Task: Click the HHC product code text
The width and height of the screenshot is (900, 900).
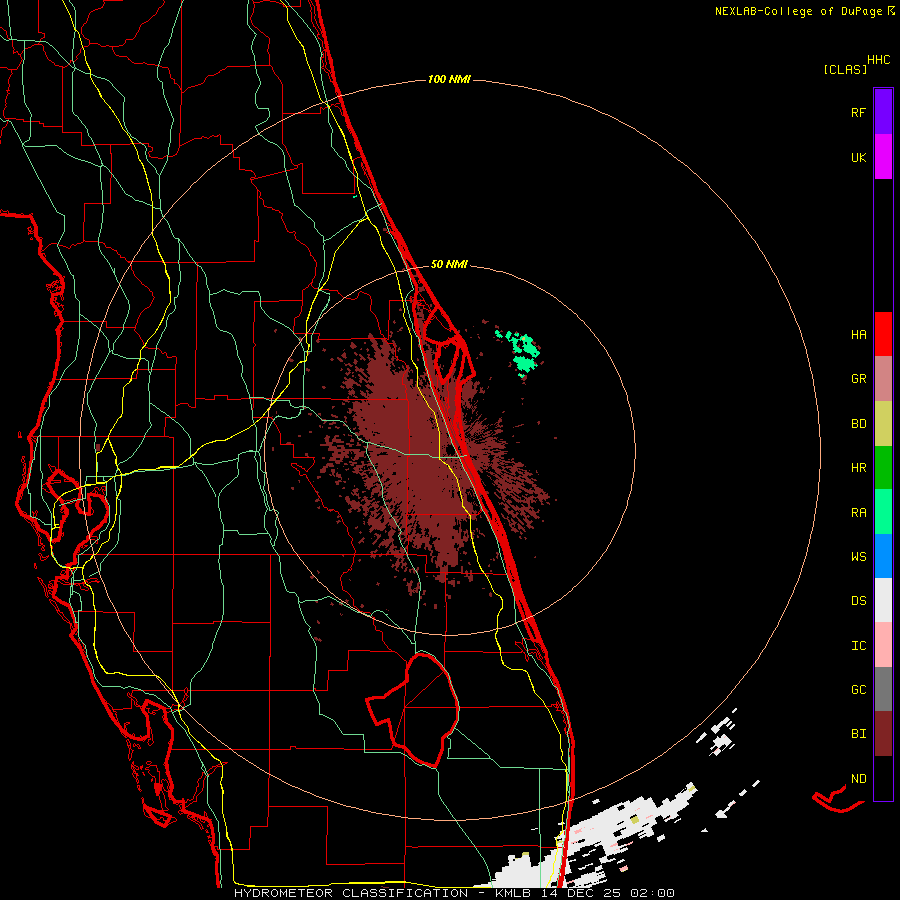Action: [879, 60]
